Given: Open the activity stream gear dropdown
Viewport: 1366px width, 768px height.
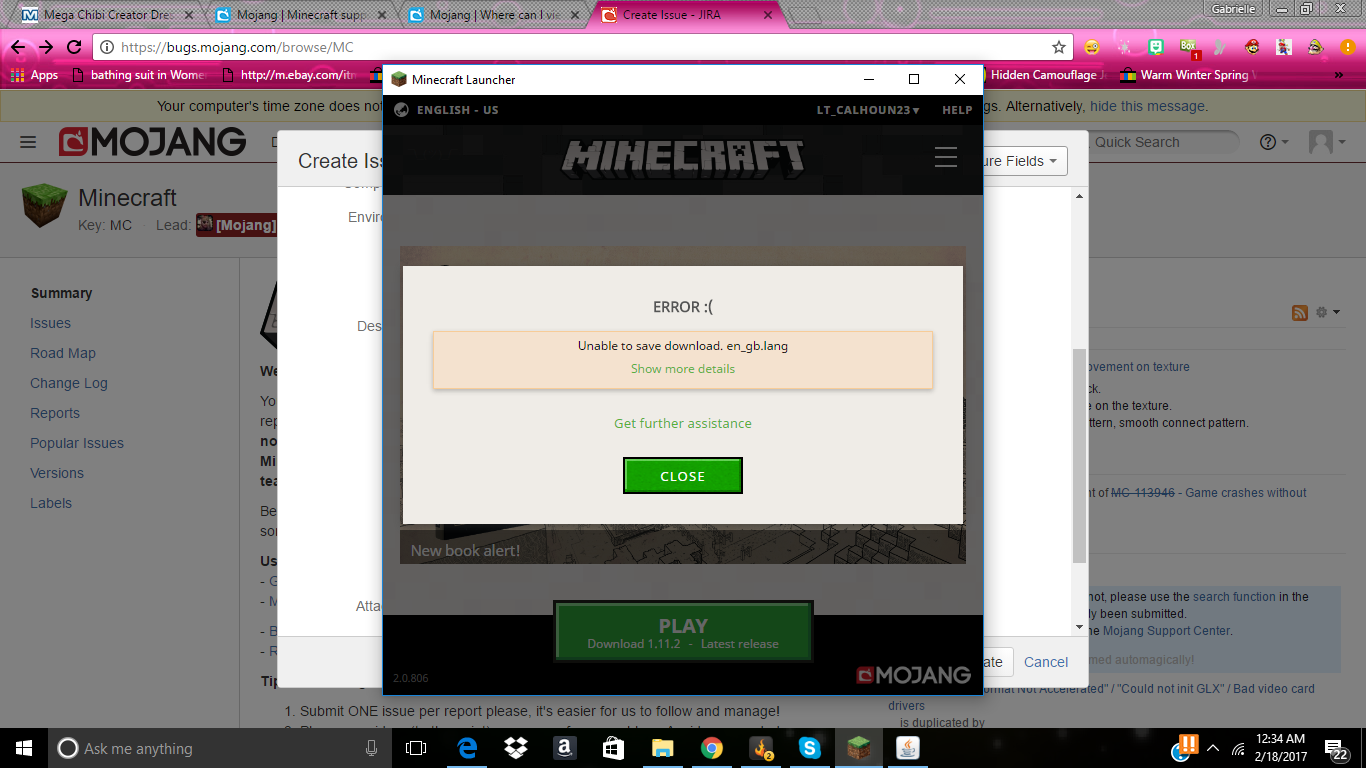Looking at the screenshot, I should (1327, 313).
